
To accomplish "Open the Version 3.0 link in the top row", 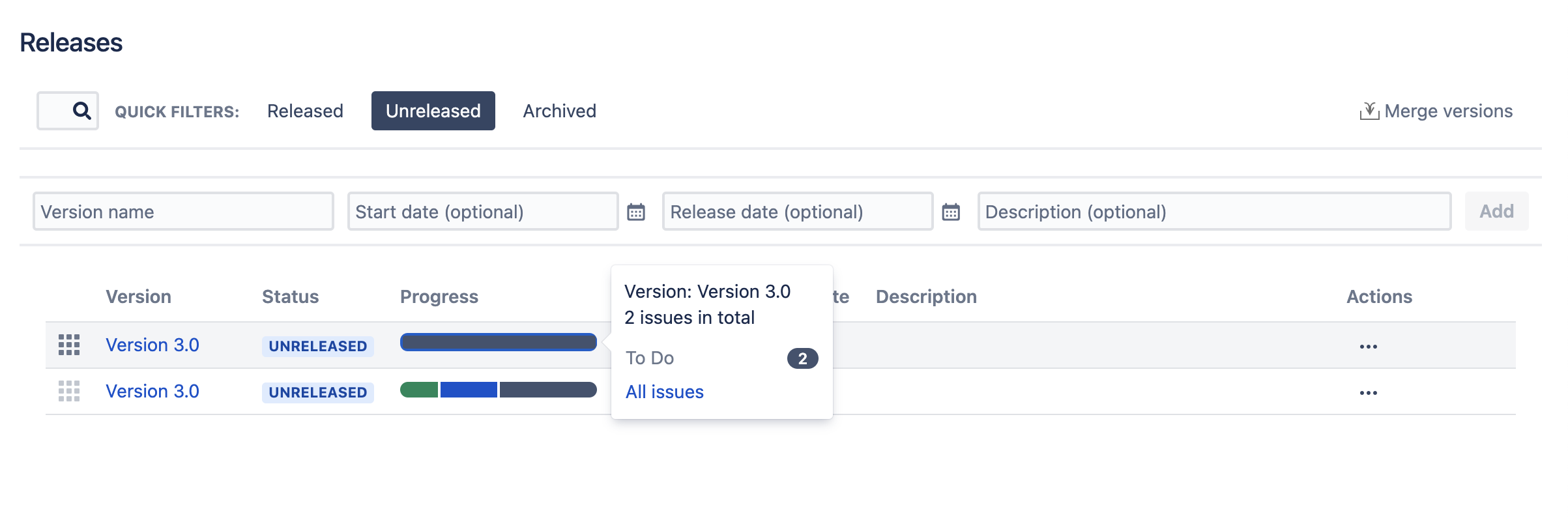I will click(x=152, y=345).
